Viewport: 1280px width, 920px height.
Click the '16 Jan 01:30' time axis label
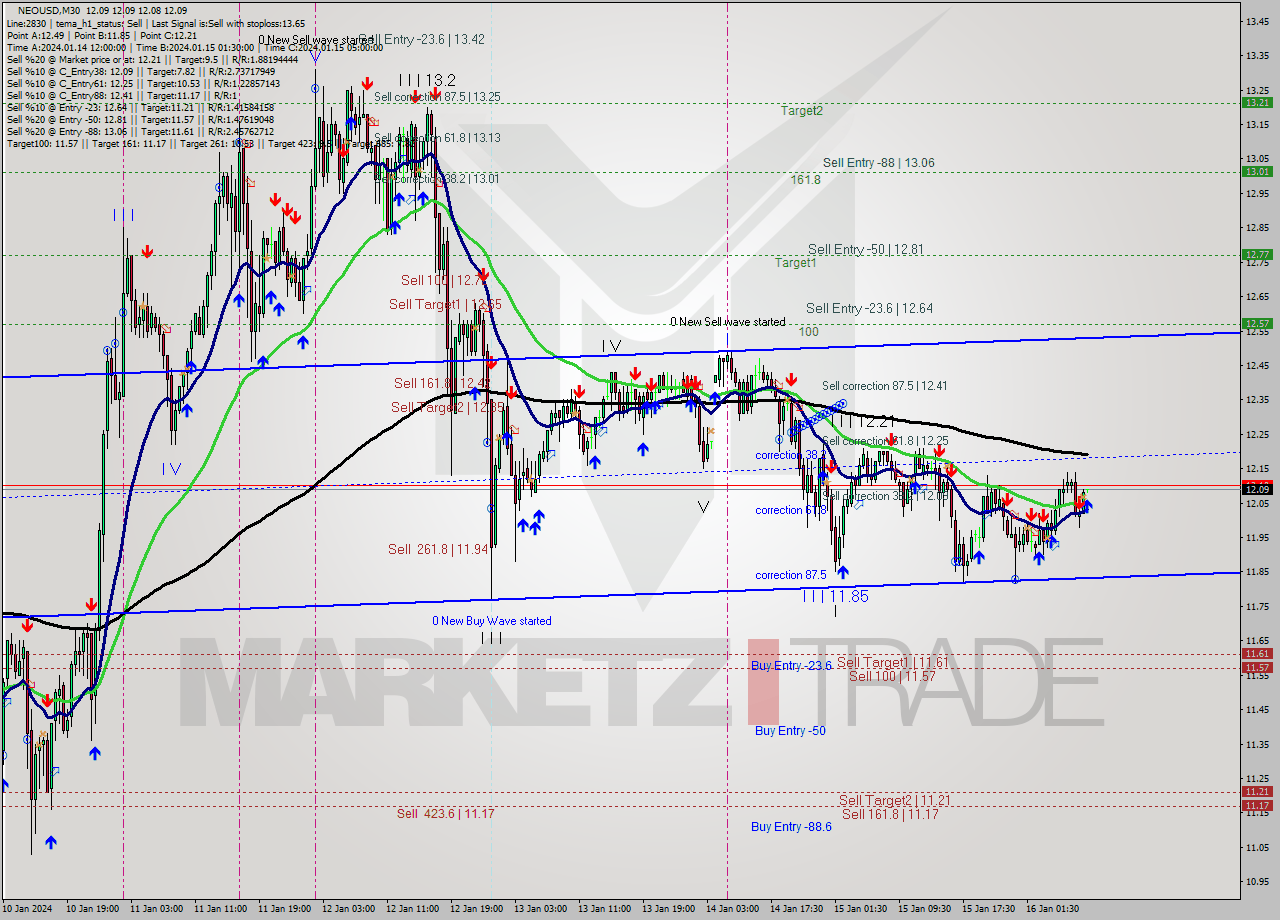[x=1052, y=909]
